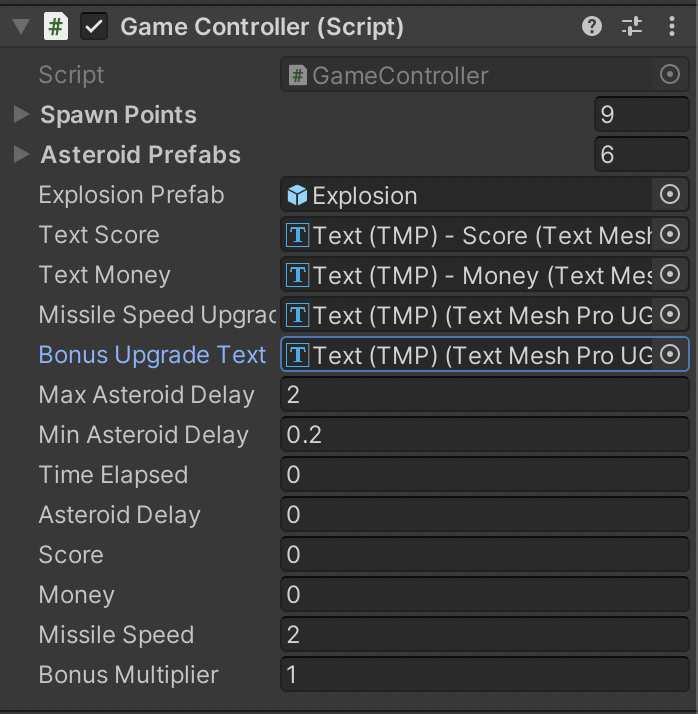Open the component presets slider icon
The width and height of the screenshot is (698, 714).
coord(632,27)
